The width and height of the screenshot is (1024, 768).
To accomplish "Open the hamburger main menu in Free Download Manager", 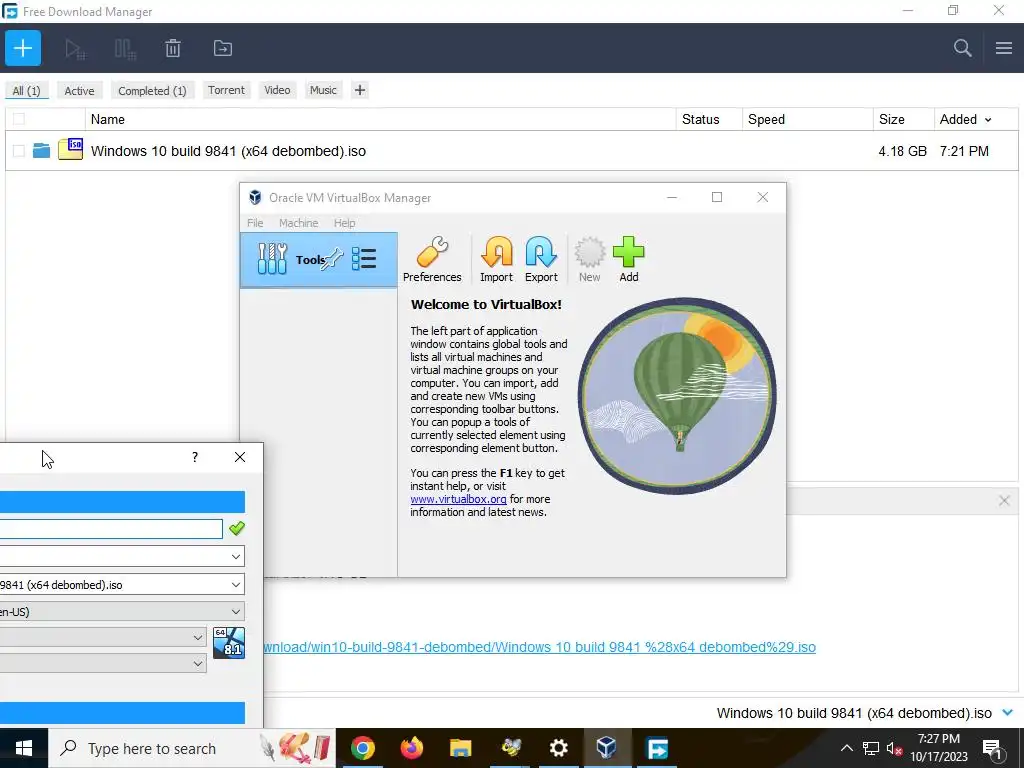I will pyautogui.click(x=1004, y=48).
